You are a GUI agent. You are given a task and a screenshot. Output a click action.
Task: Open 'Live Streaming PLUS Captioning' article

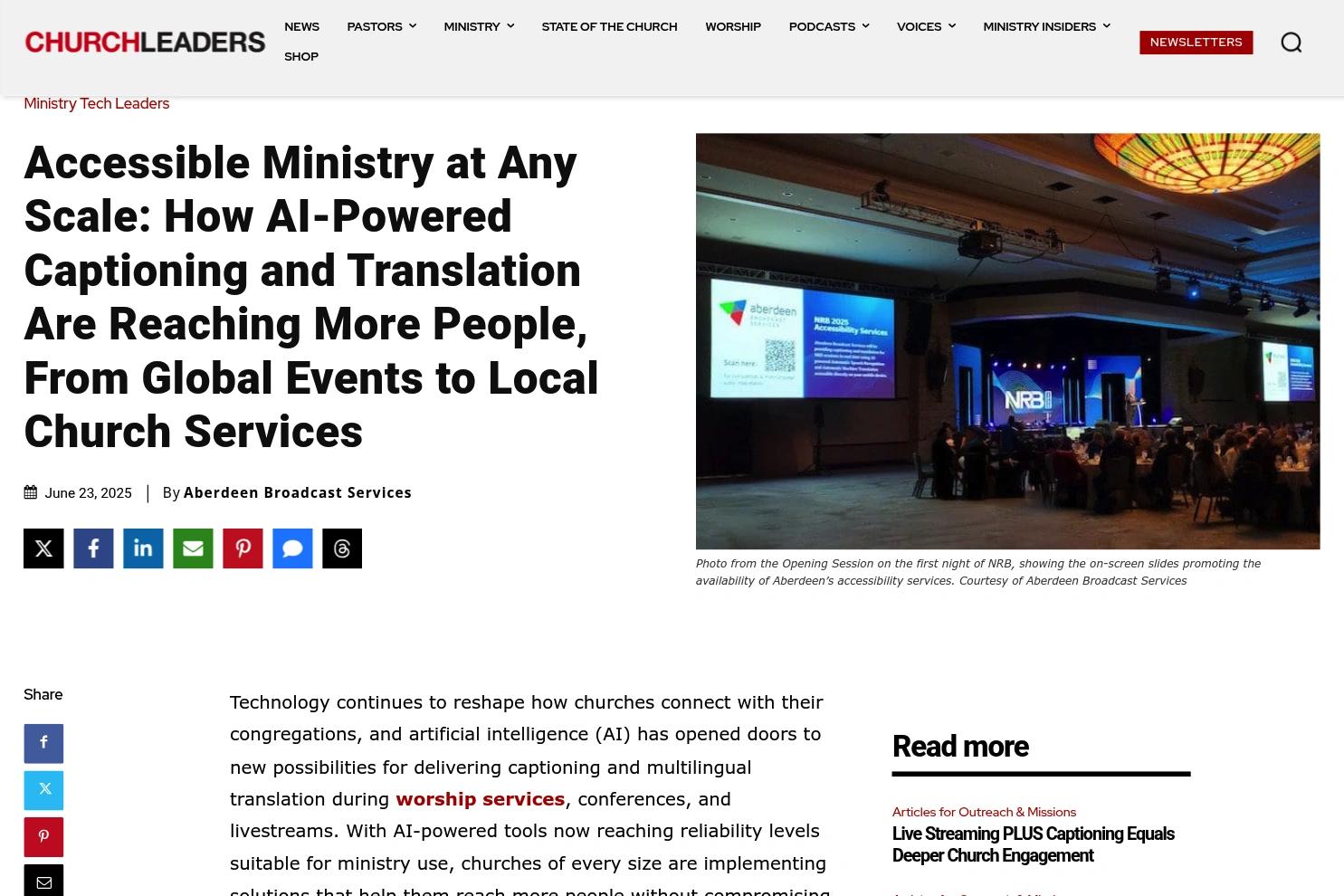[x=1033, y=844]
